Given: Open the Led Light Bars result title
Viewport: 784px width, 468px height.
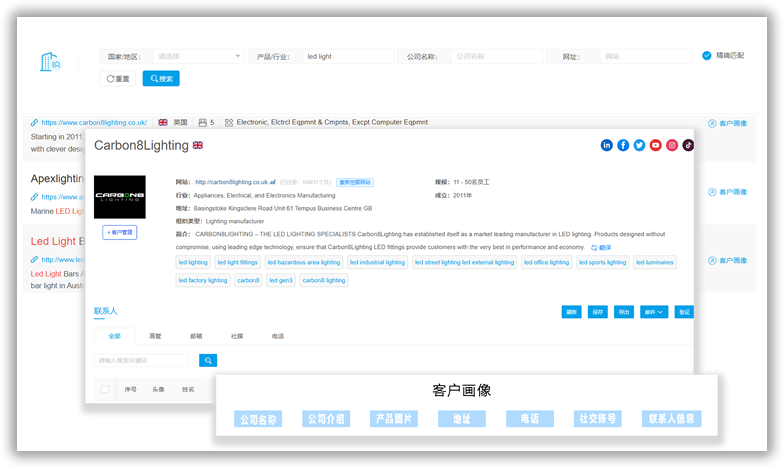Looking at the screenshot, I should click(58, 242).
